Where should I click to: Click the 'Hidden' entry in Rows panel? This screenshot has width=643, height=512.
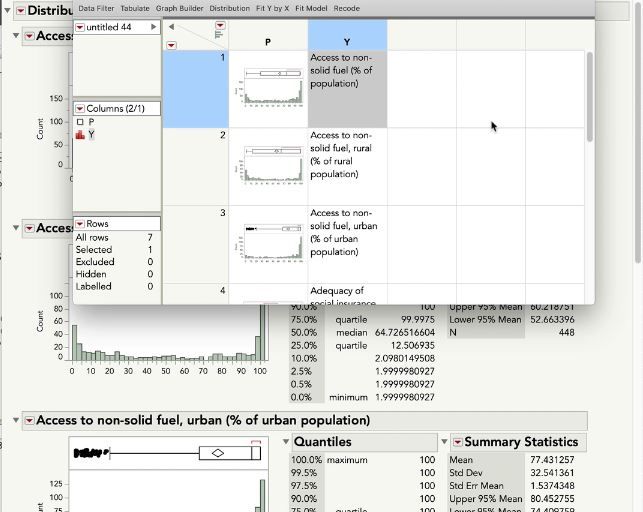(x=114, y=274)
